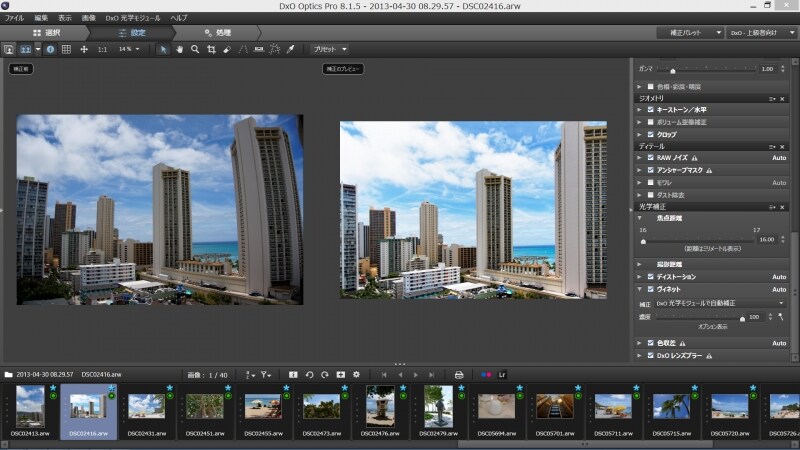Image resolution: width=800 pixels, height=450 pixels.
Task: Open the 14 % zoom dropdown
Action: point(129,49)
